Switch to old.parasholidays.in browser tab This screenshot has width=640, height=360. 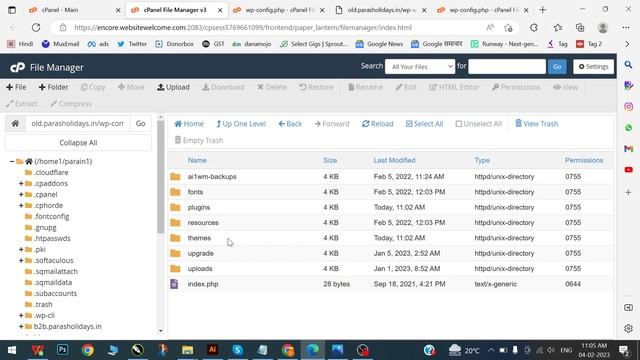pyautogui.click(x=380, y=10)
